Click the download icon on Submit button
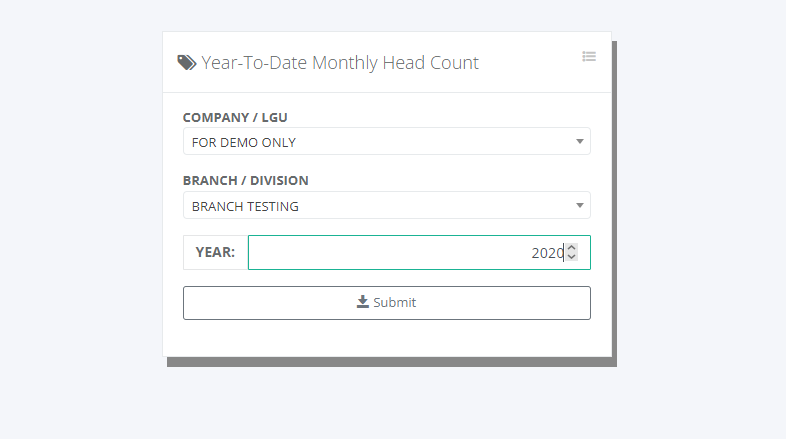 [x=363, y=302]
